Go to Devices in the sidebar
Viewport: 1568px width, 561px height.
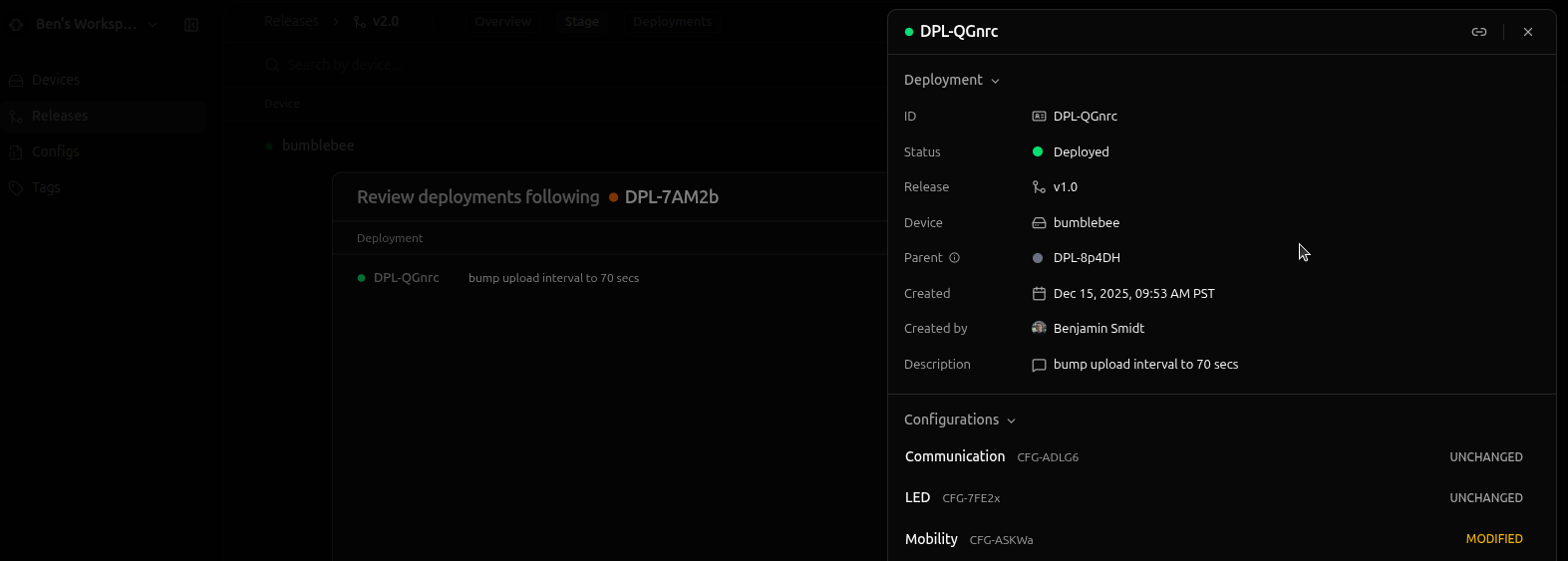56,80
